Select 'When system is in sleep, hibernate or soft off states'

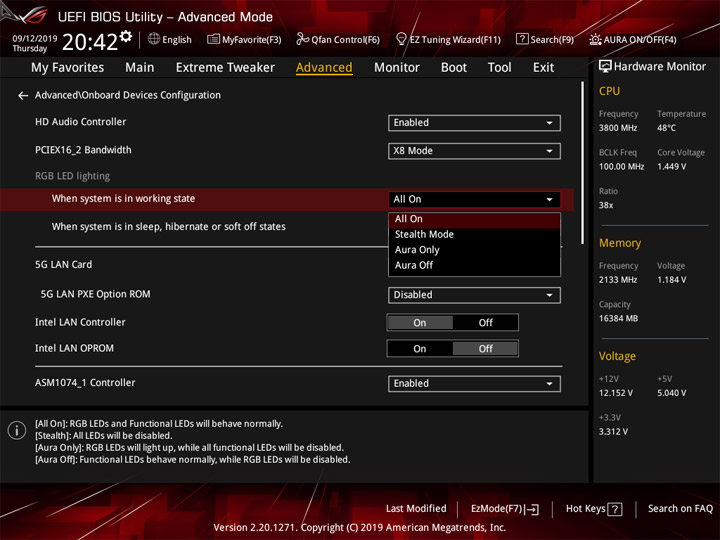click(169, 227)
